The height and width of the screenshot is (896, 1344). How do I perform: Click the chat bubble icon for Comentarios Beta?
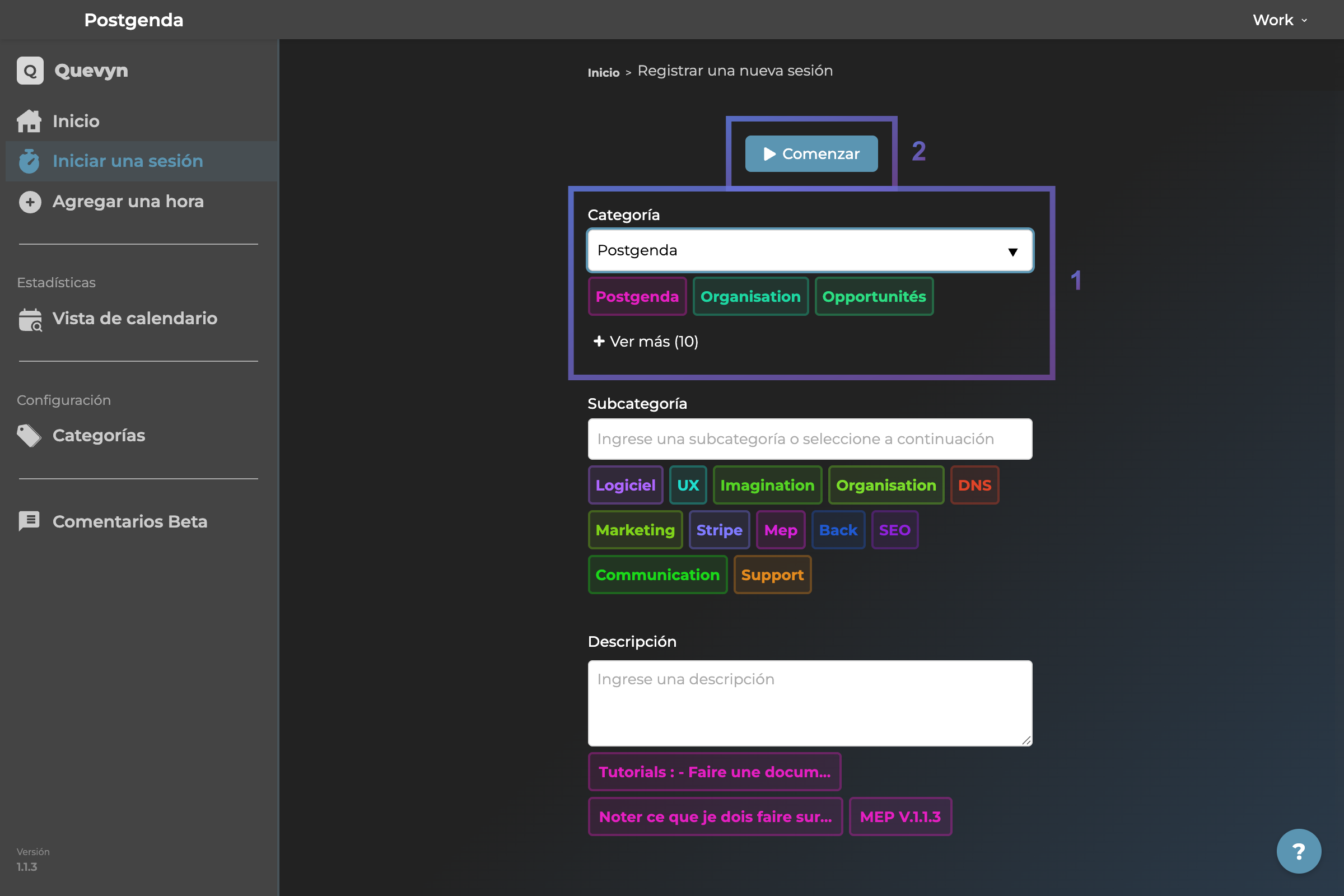[29, 522]
